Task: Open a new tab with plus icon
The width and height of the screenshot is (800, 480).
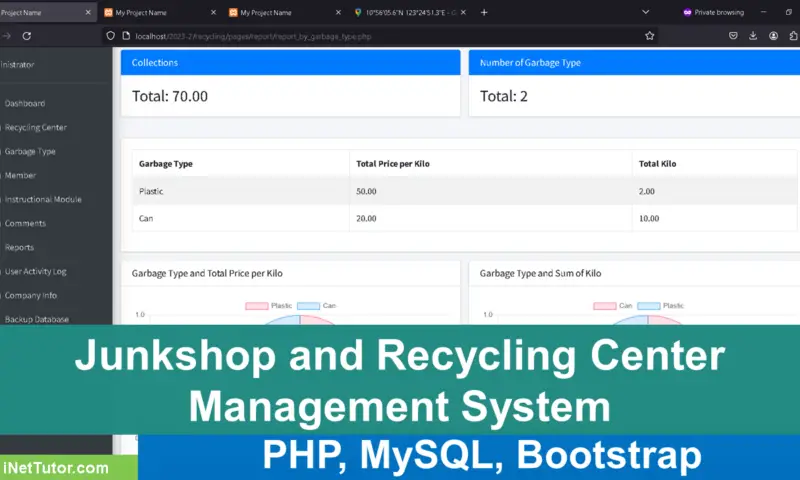Action: click(x=485, y=12)
